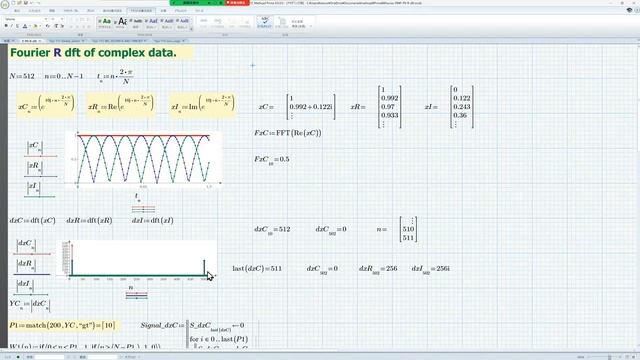Open the third ribbon tab
640x360 pixels.
click(x=52, y=11)
